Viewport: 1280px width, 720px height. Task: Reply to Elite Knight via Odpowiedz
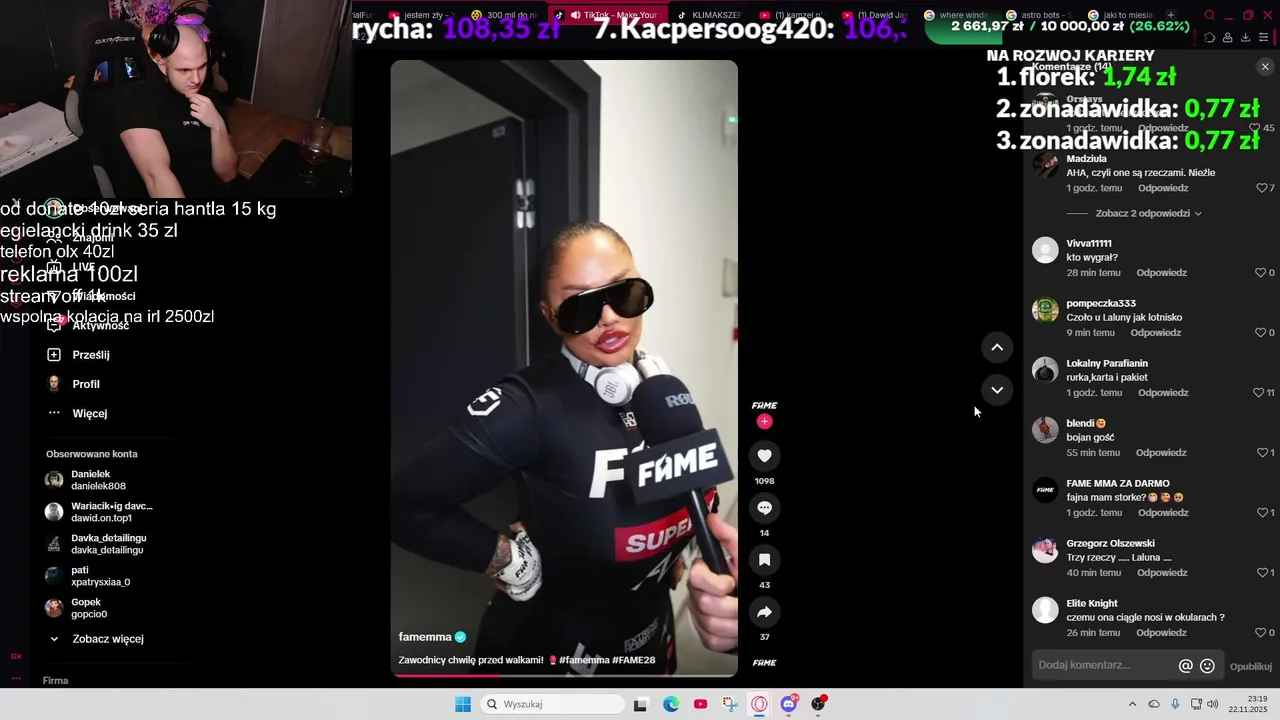pos(1161,632)
